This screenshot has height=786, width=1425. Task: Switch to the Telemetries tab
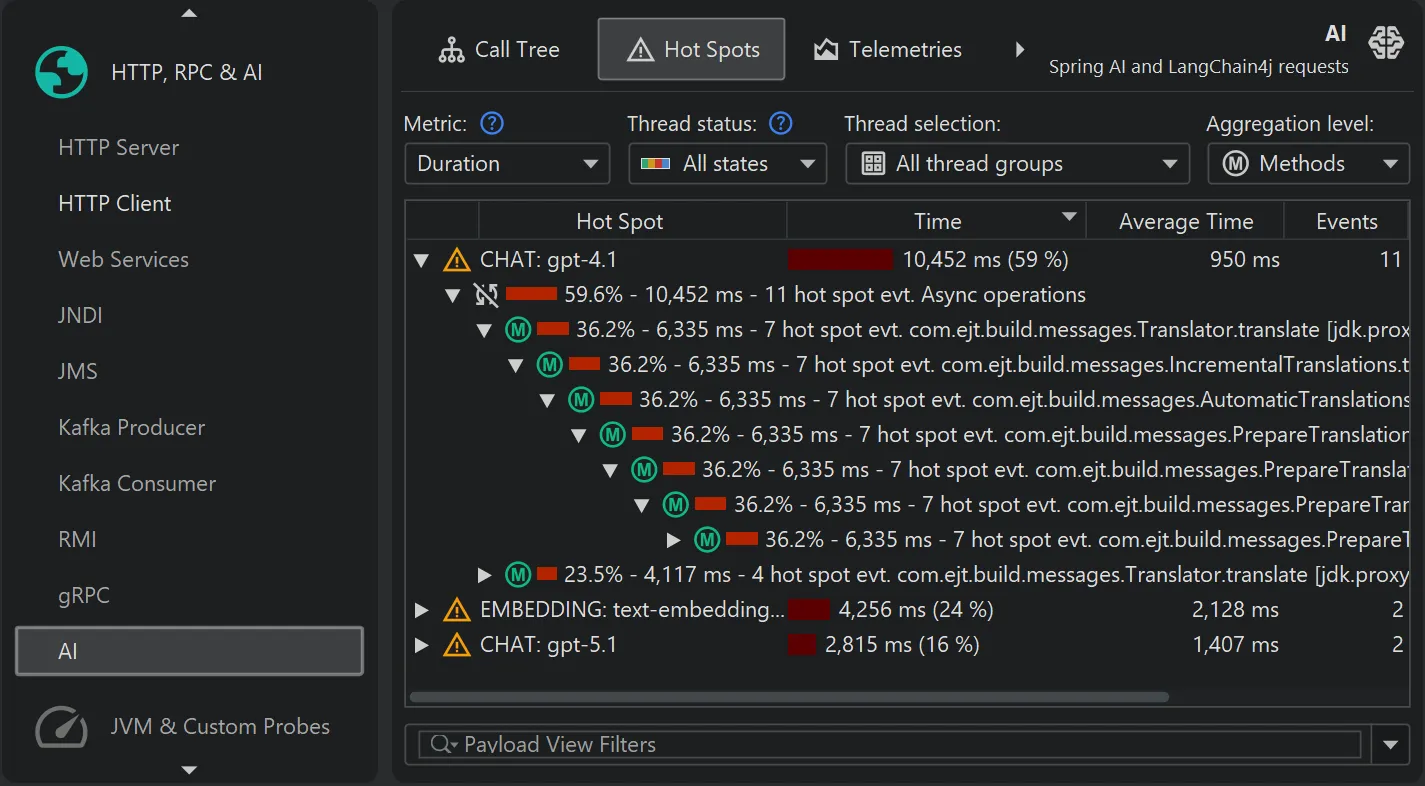tap(887, 49)
